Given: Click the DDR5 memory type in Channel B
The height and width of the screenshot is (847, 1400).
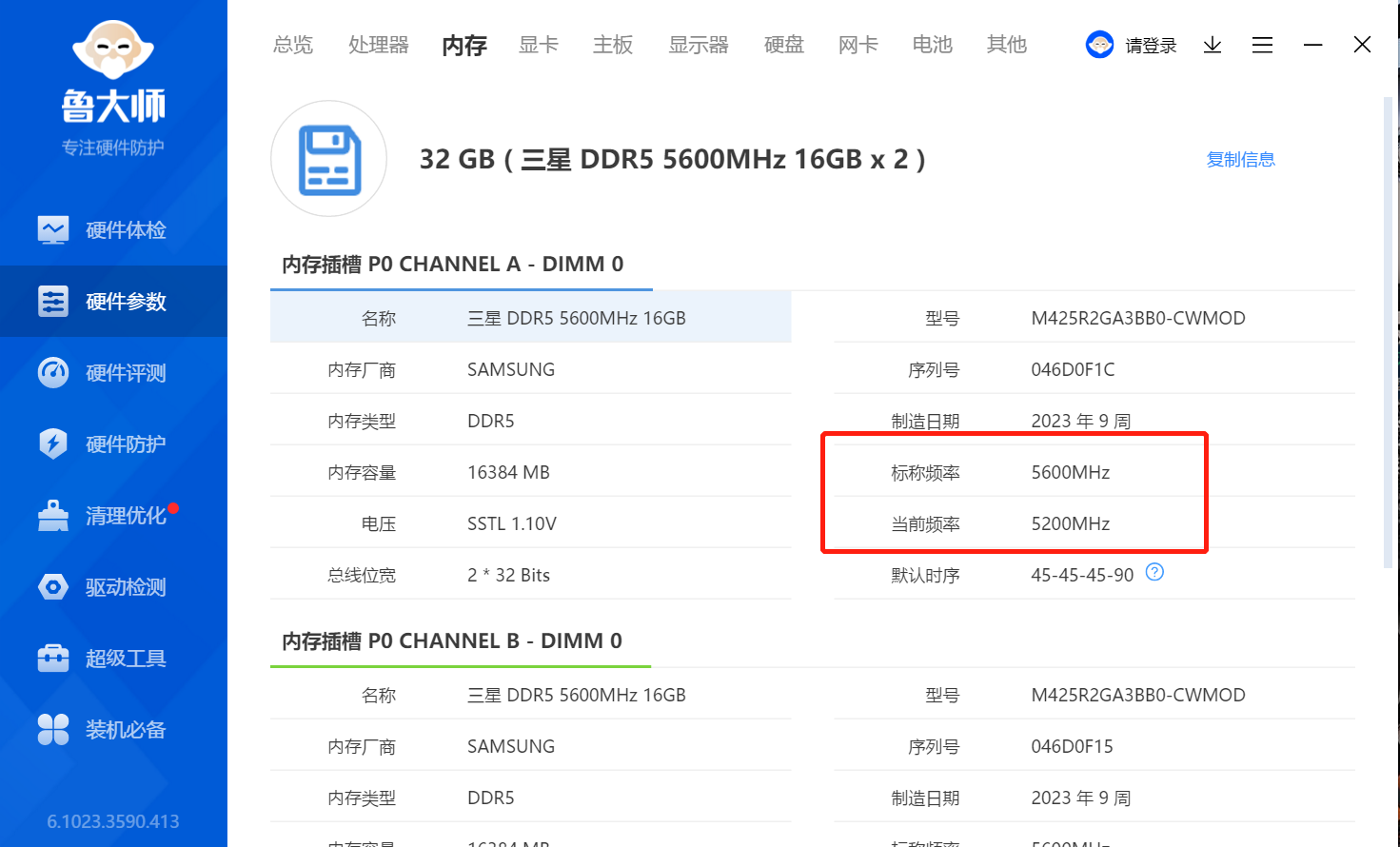Looking at the screenshot, I should 491,798.
